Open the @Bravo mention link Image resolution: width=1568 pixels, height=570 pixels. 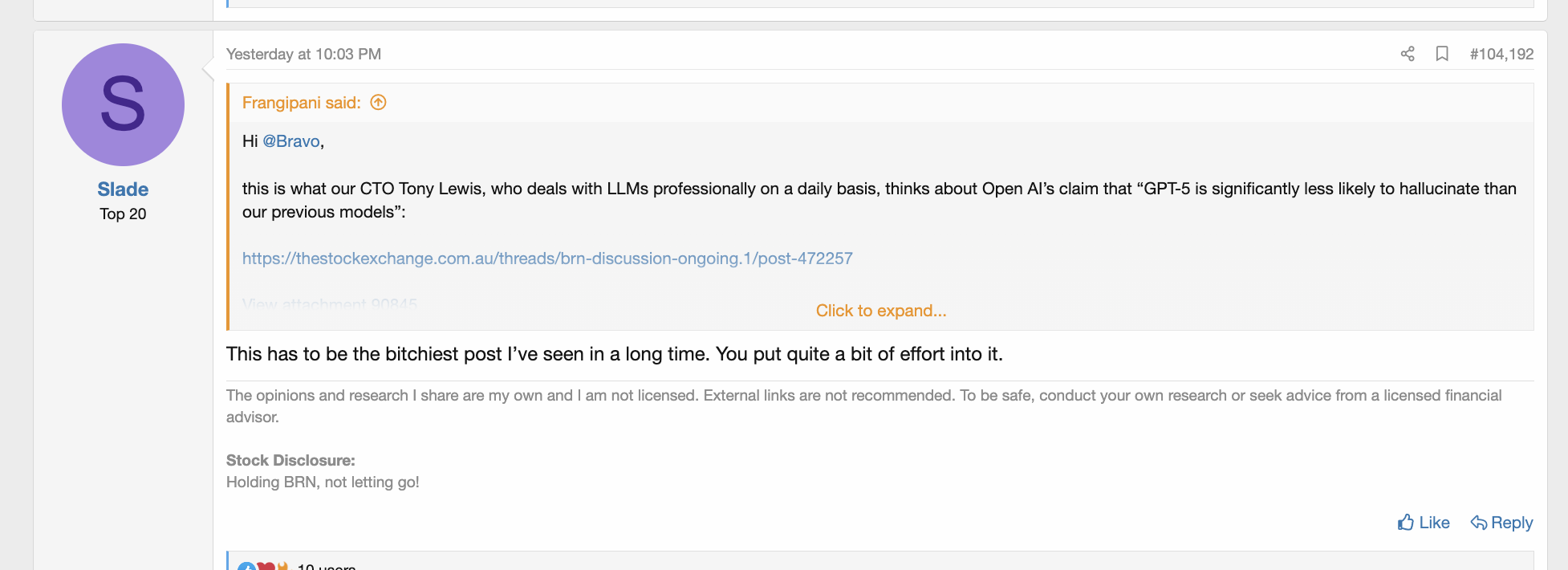(291, 141)
